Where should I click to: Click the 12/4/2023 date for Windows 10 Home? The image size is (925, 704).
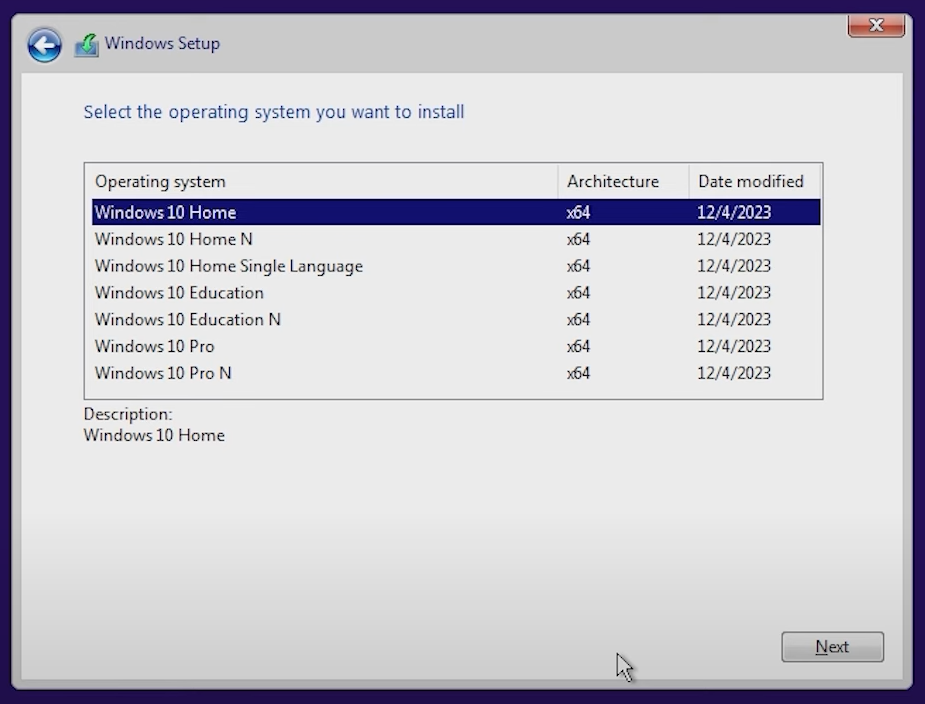click(x=735, y=212)
